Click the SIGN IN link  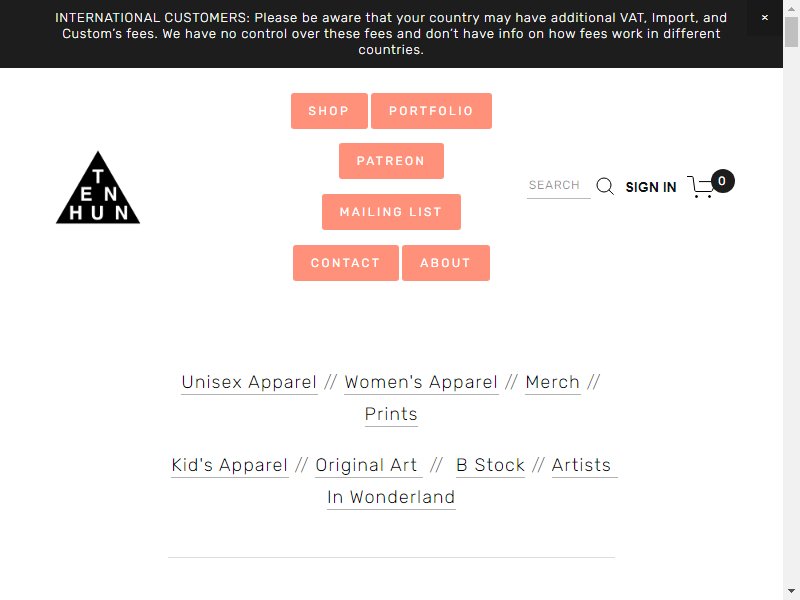click(x=651, y=187)
